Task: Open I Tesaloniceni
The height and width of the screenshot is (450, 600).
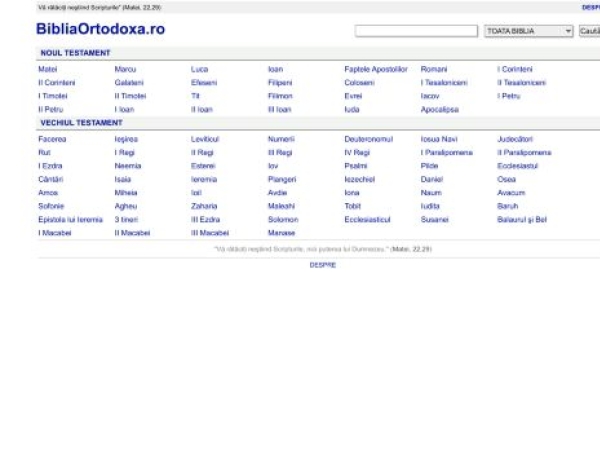Action: pos(444,83)
